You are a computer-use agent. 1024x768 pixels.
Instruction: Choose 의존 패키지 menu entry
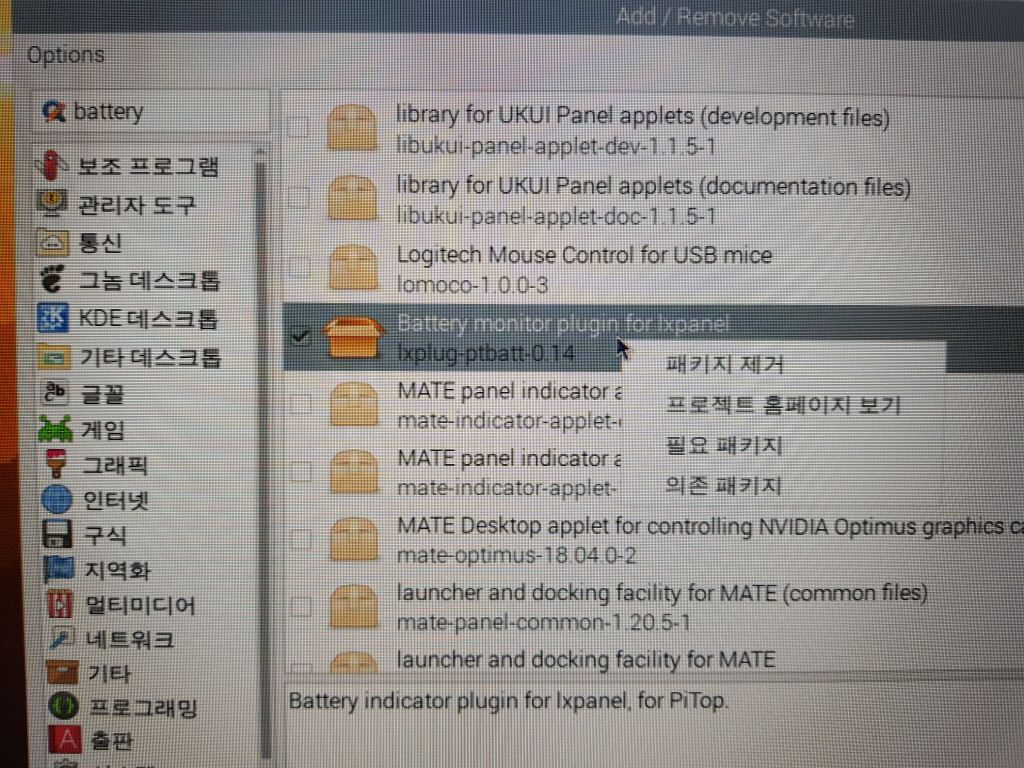click(x=724, y=485)
